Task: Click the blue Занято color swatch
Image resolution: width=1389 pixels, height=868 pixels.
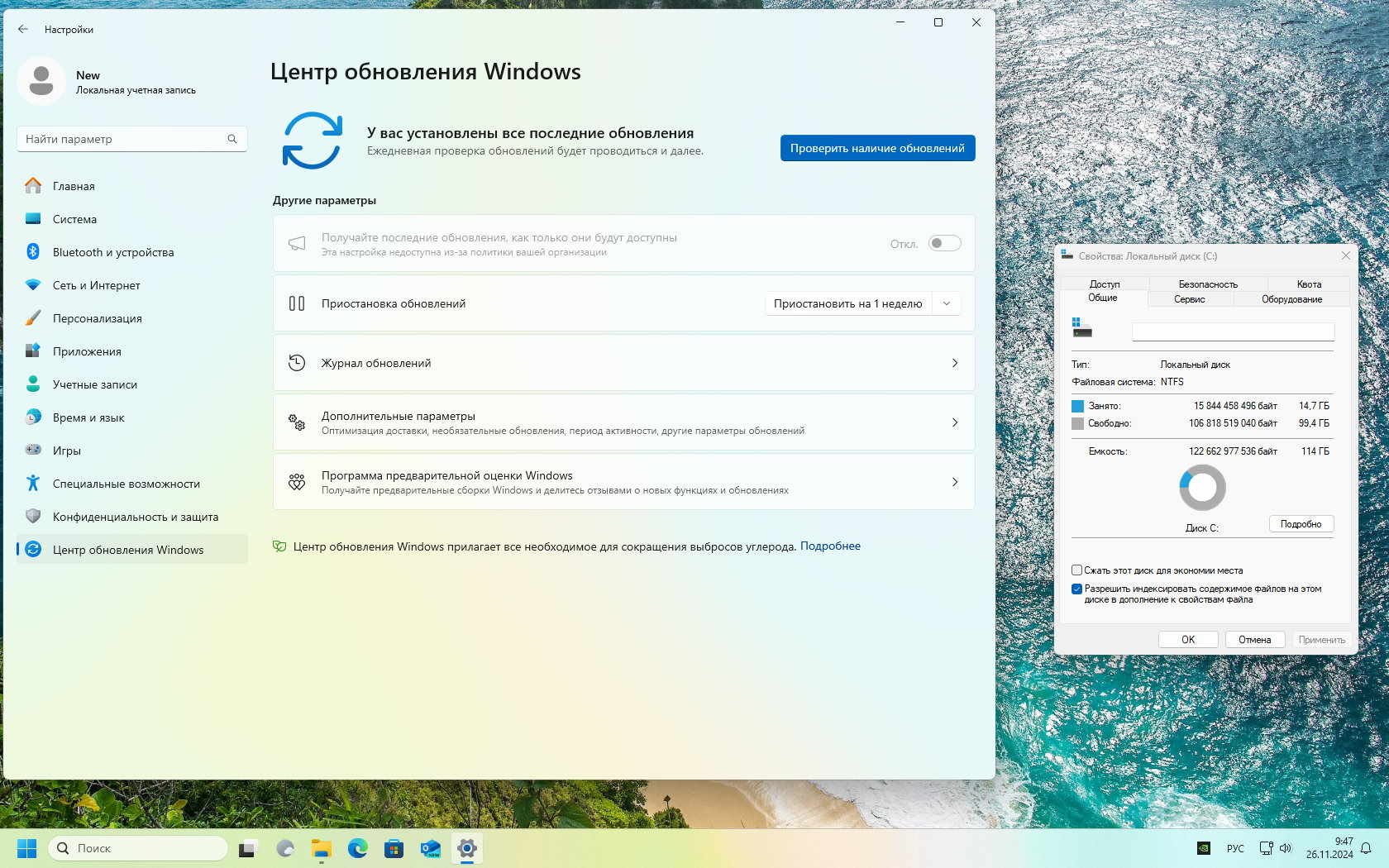Action: click(x=1077, y=406)
